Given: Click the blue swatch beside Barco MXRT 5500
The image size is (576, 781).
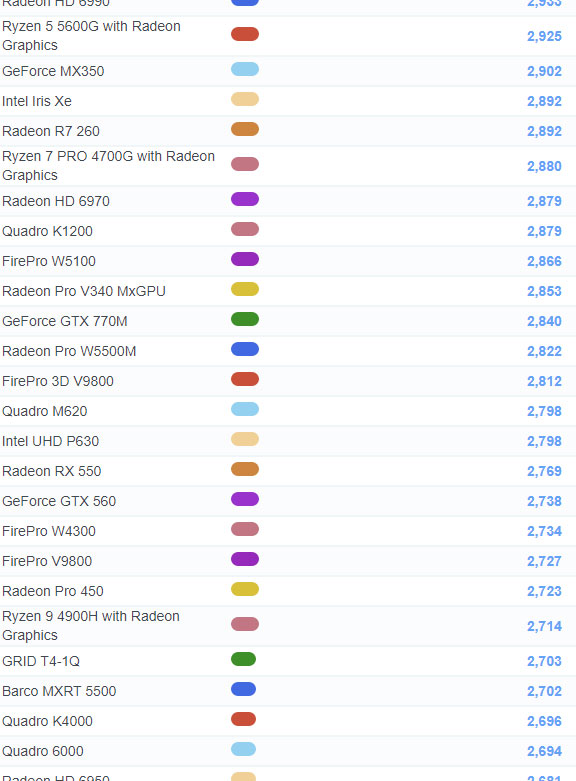Looking at the screenshot, I should coord(243,689).
